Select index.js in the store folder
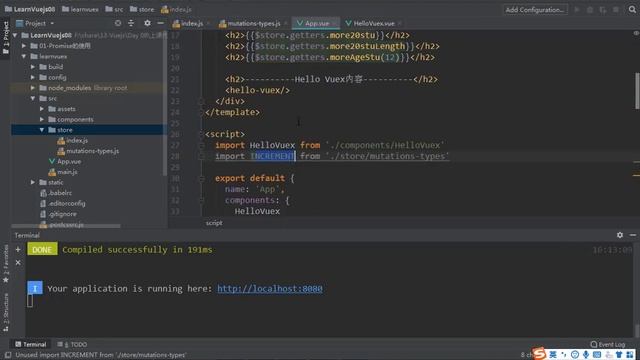 73,140
